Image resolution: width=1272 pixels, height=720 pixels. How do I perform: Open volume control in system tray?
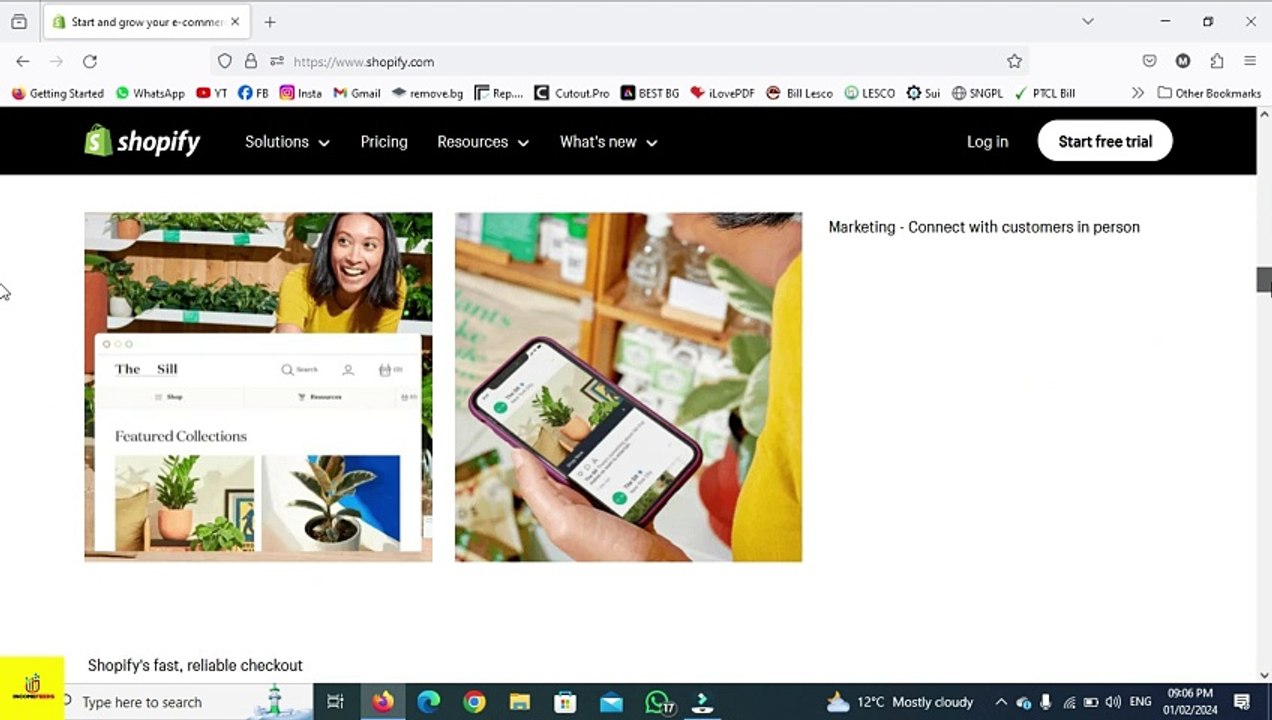click(1113, 702)
